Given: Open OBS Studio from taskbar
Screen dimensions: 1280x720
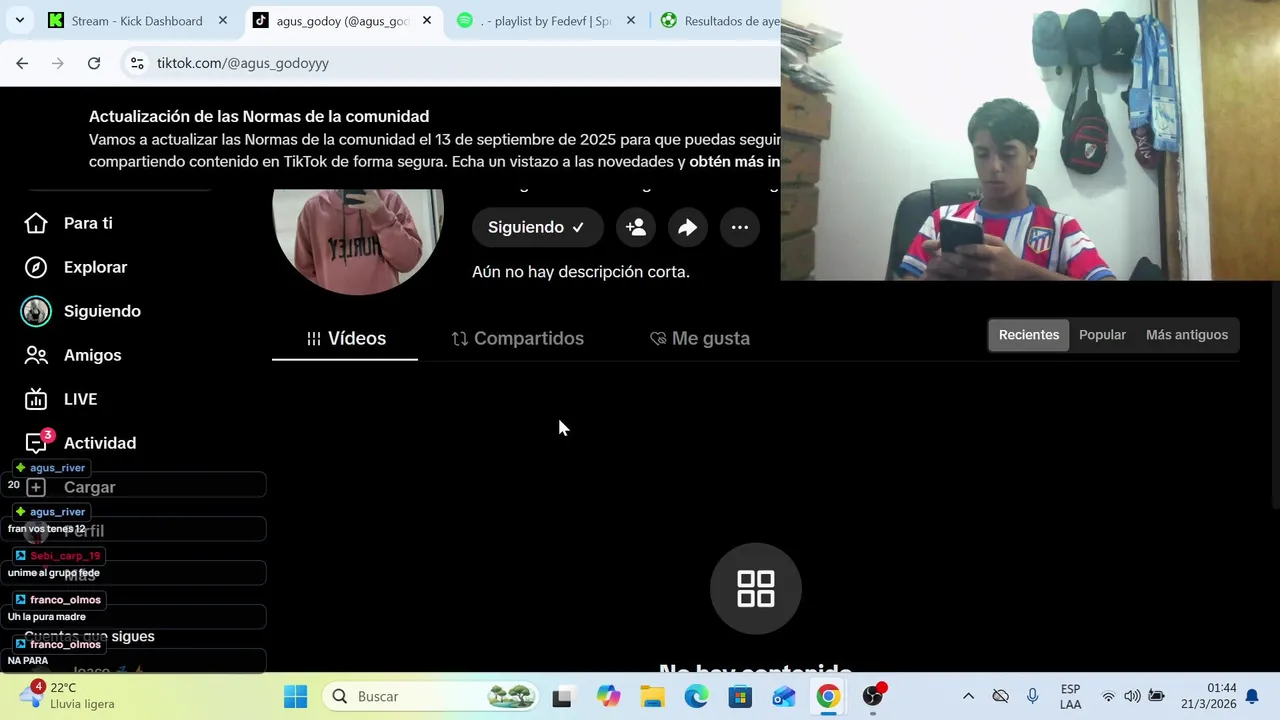Looking at the screenshot, I should [873, 696].
